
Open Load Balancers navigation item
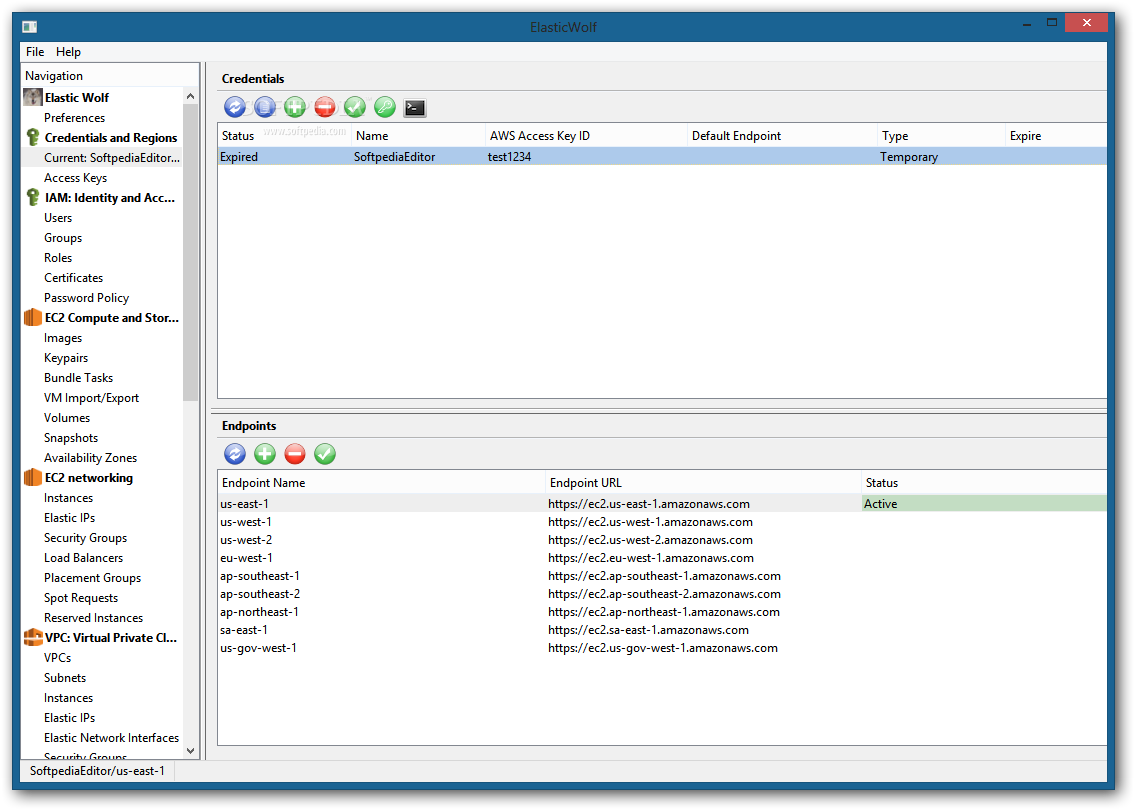[x=83, y=557]
